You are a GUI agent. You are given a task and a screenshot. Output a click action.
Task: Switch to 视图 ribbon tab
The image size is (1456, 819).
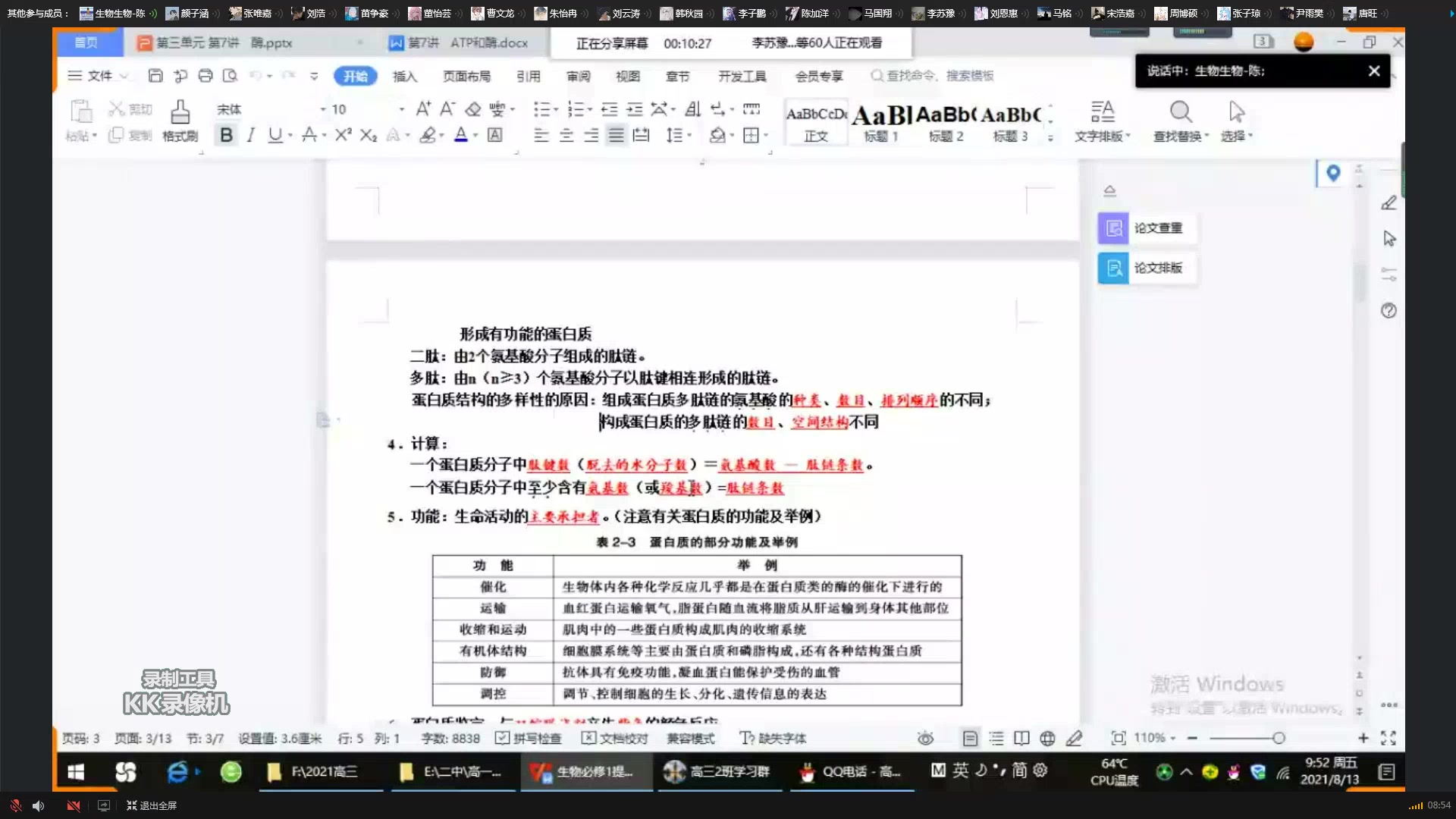[628, 76]
